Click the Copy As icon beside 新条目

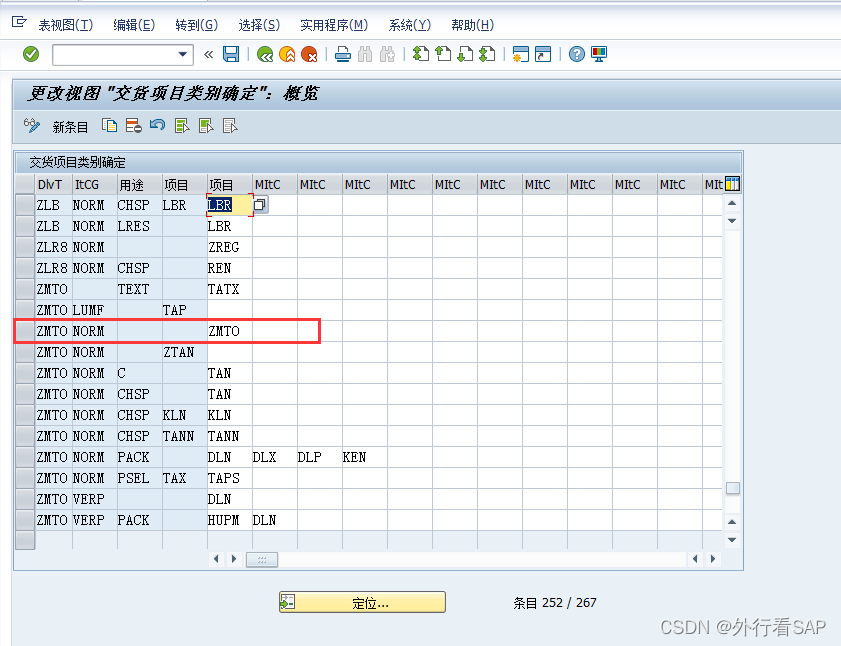(x=110, y=126)
